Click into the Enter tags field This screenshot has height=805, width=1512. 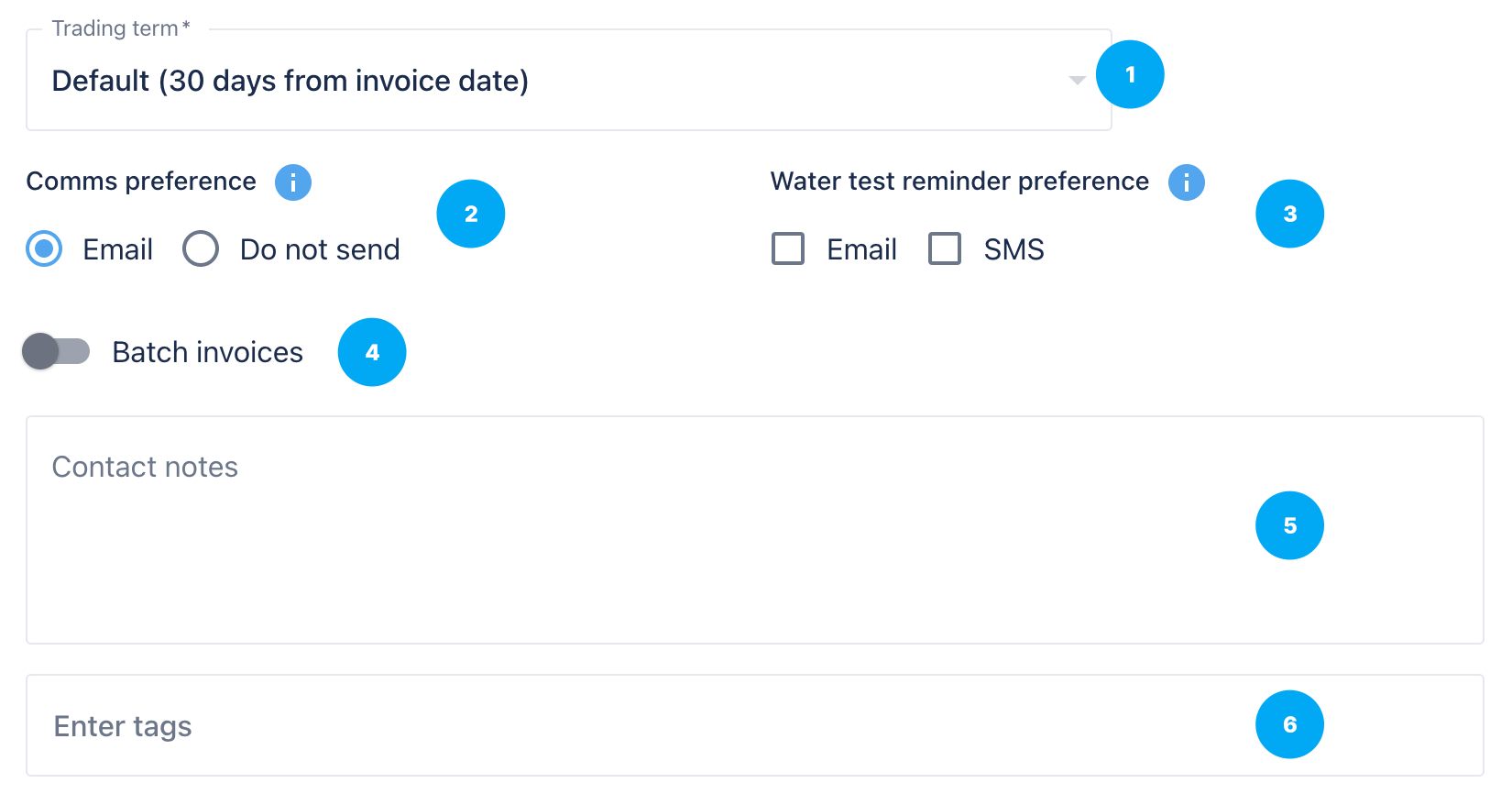[x=641, y=726]
